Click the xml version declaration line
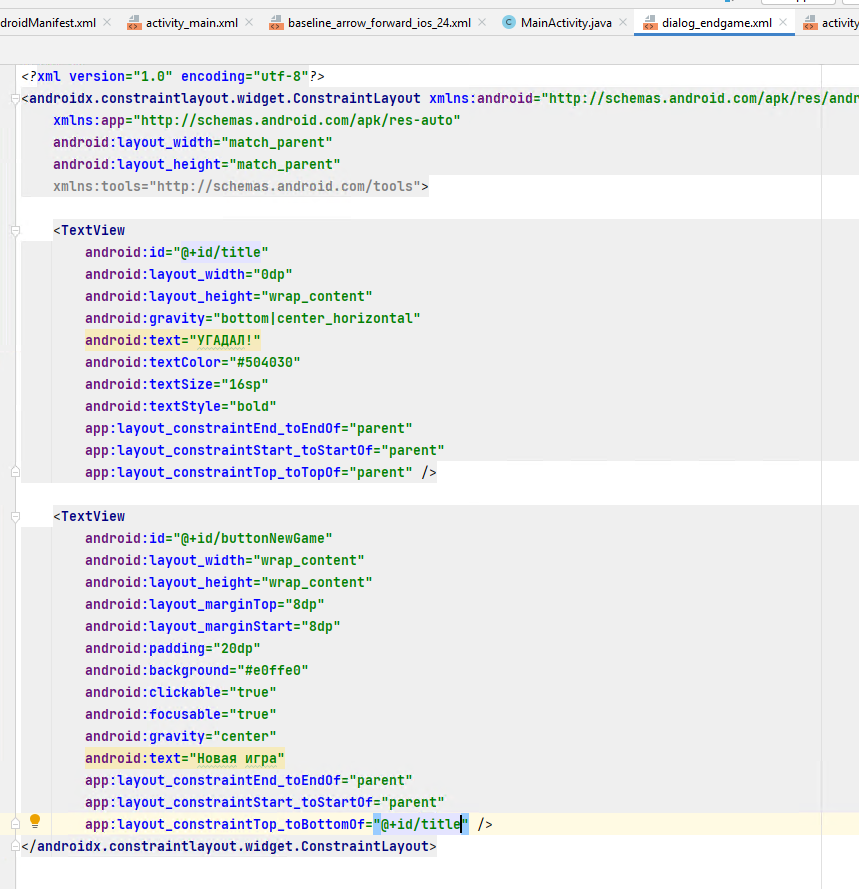 (173, 77)
